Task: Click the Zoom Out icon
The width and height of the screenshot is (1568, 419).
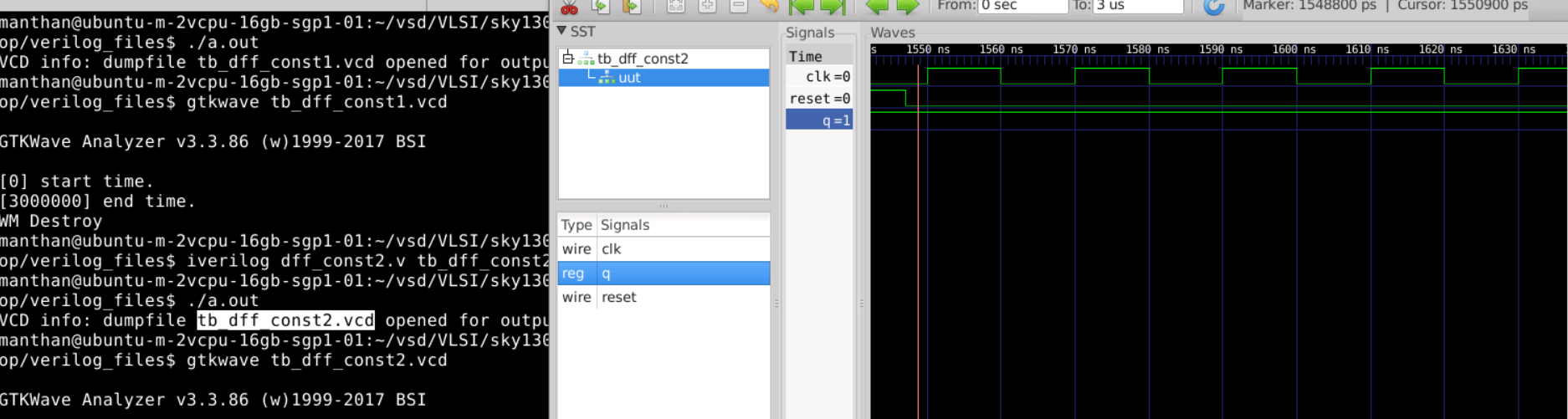Action: coord(739,7)
